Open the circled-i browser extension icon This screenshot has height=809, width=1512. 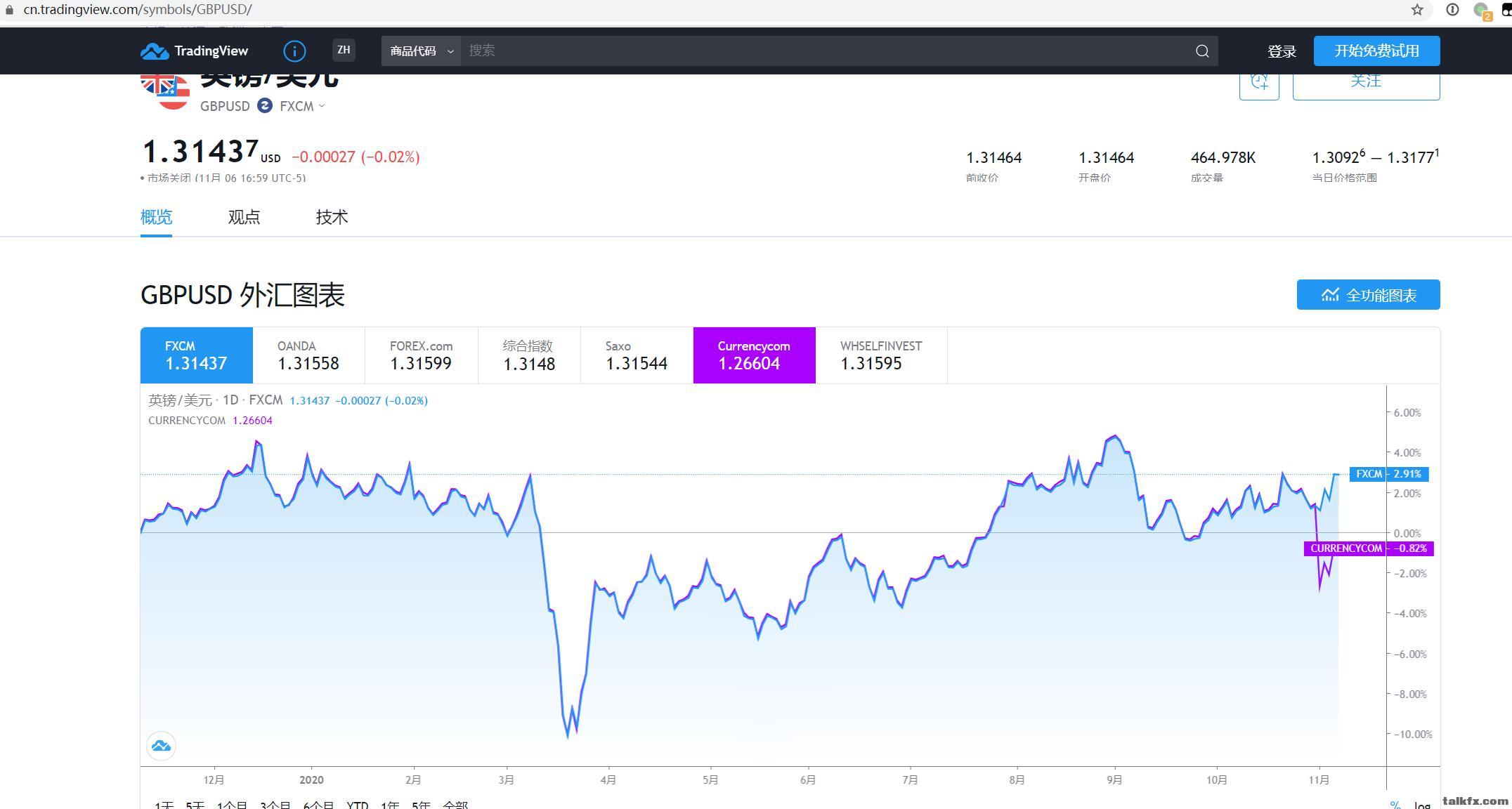click(1452, 10)
